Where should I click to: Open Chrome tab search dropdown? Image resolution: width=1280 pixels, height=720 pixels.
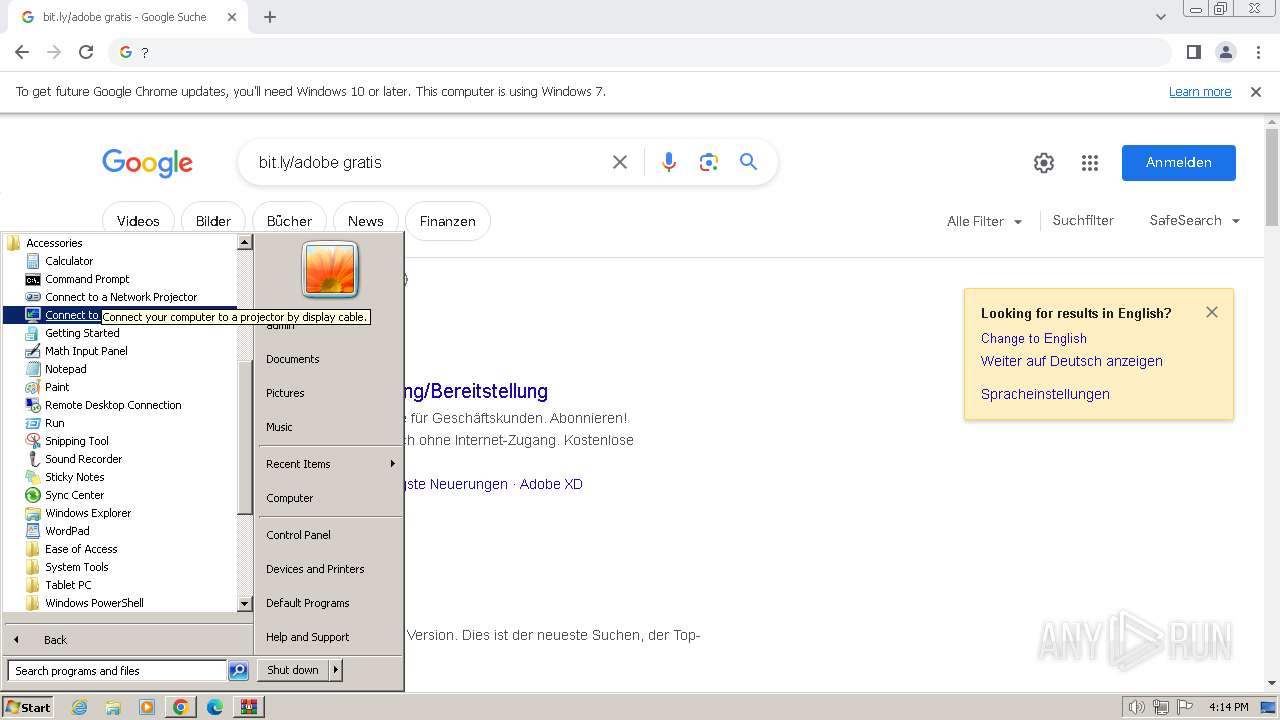[x=1160, y=17]
